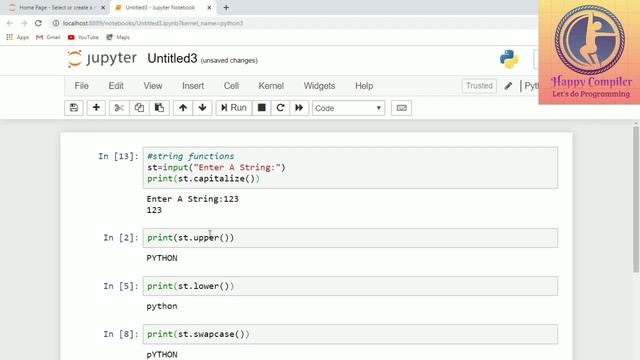This screenshot has height=360, width=640.
Task: Click the 'Enter A String:123' output line
Action: tap(193, 199)
